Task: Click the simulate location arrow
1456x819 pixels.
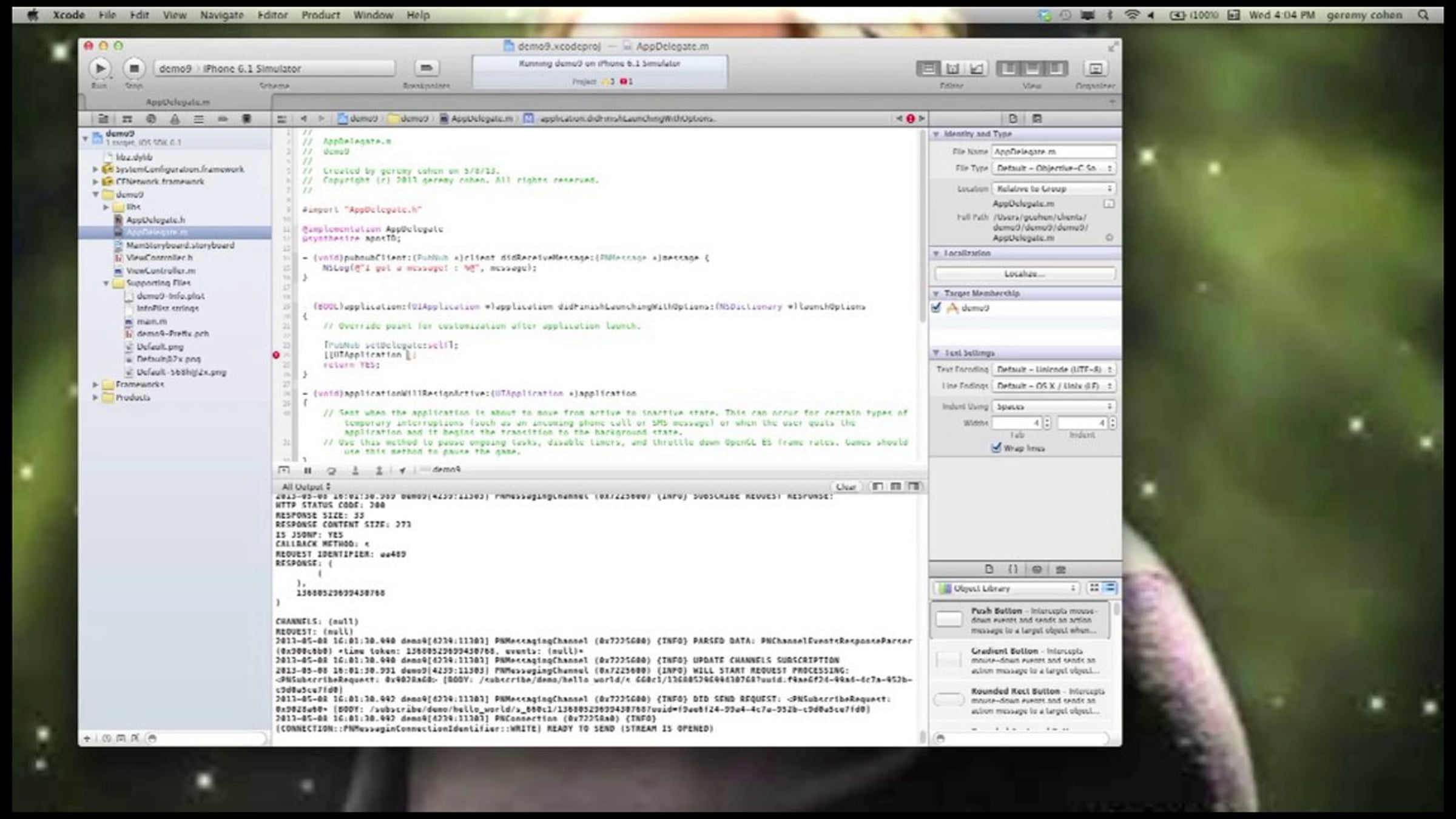Action: (x=402, y=470)
